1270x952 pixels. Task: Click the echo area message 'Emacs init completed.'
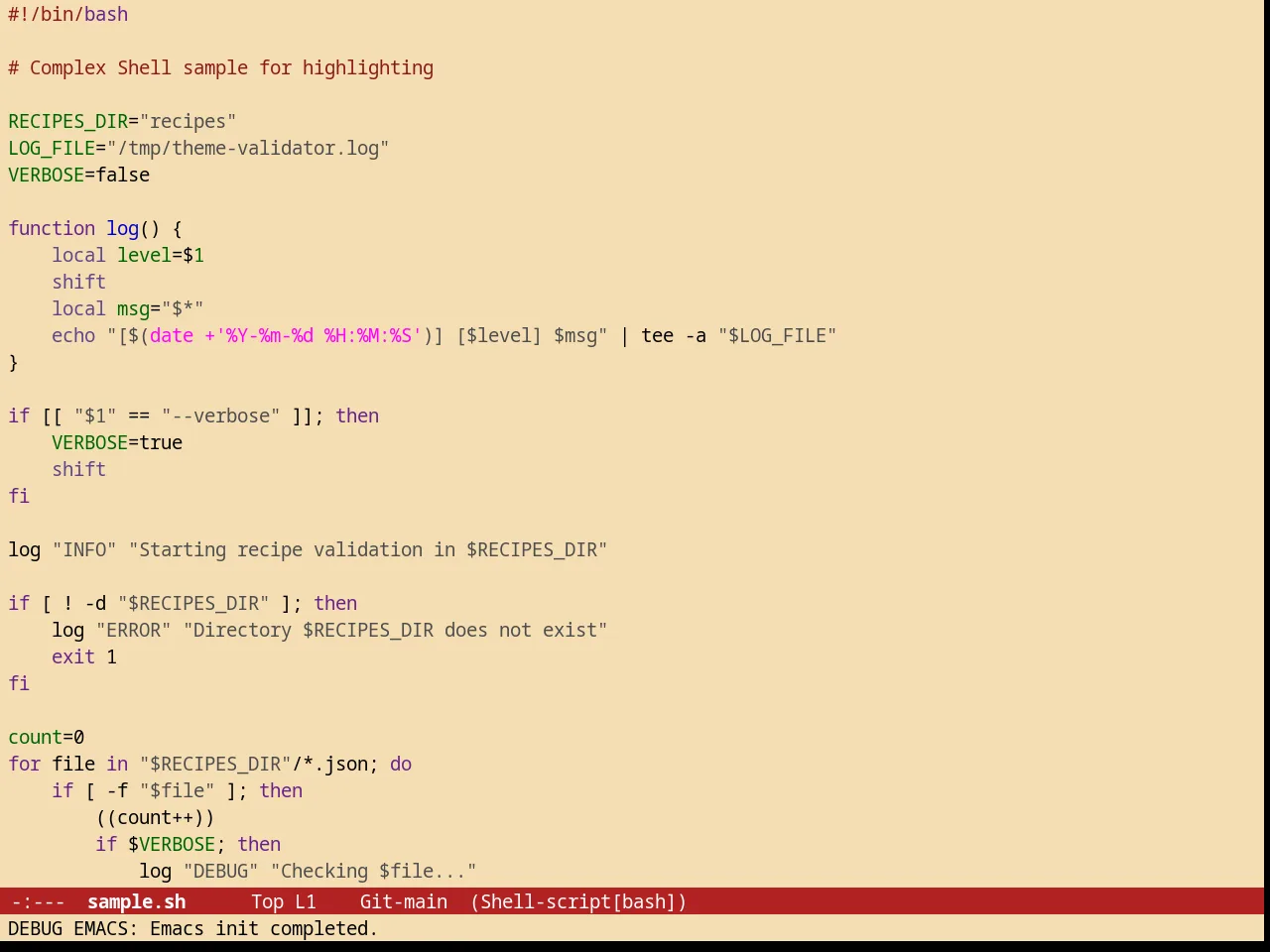point(264,928)
